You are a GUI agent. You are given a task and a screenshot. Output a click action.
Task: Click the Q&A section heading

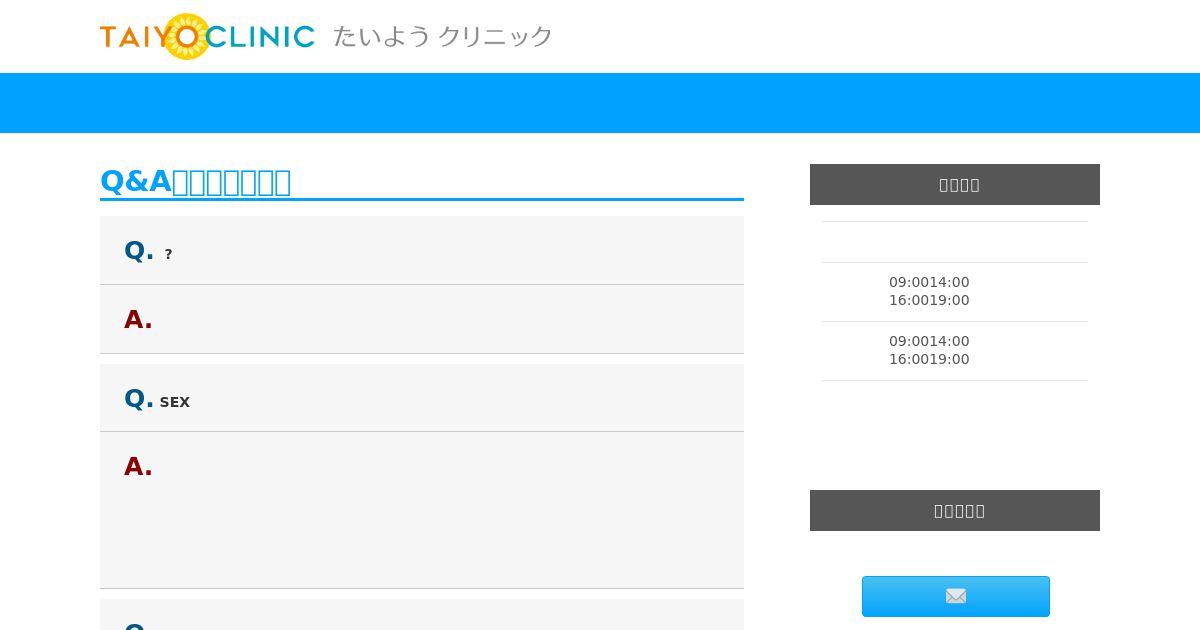[196, 181]
